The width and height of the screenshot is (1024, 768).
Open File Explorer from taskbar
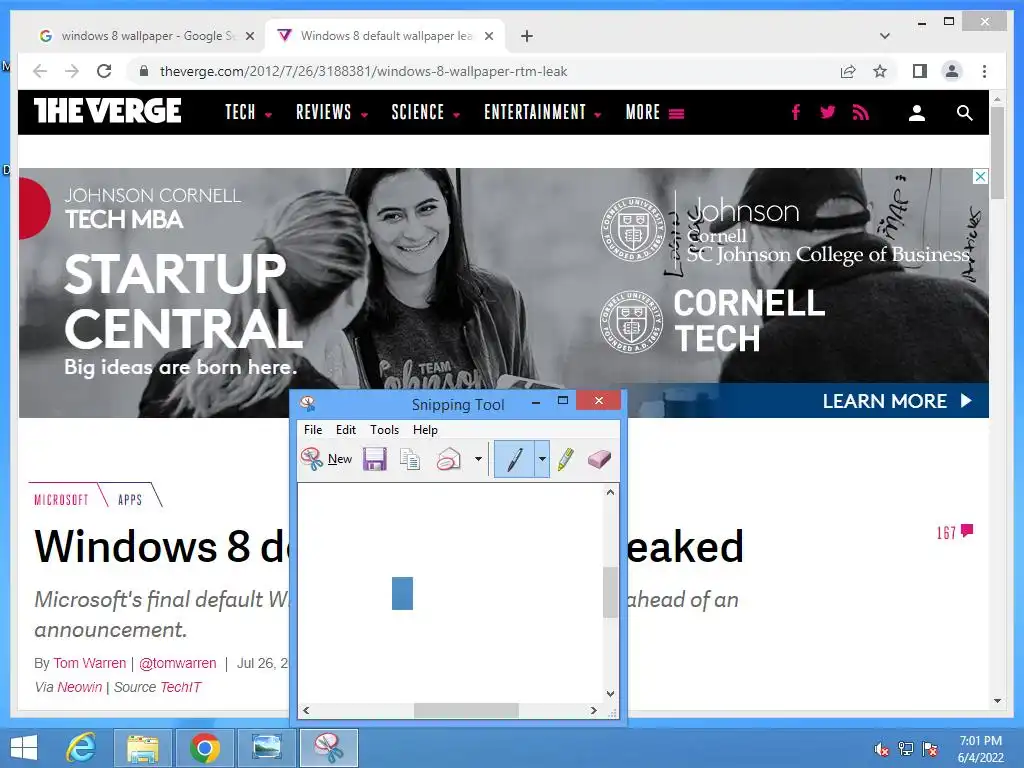tap(142, 748)
